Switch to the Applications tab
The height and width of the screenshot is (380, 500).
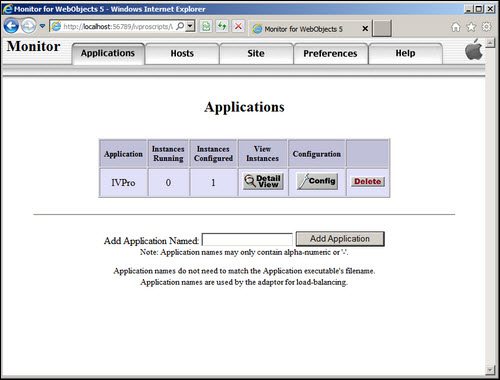tap(108, 53)
